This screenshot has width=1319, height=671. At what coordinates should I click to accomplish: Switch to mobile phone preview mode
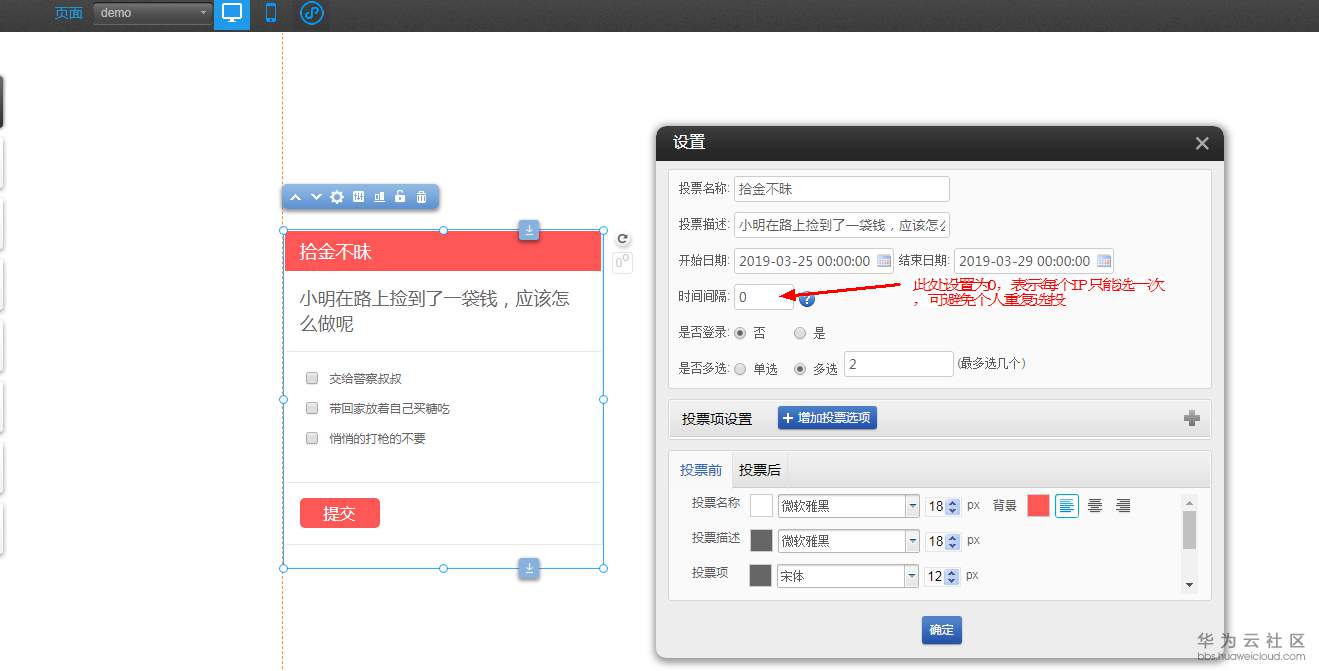point(270,14)
